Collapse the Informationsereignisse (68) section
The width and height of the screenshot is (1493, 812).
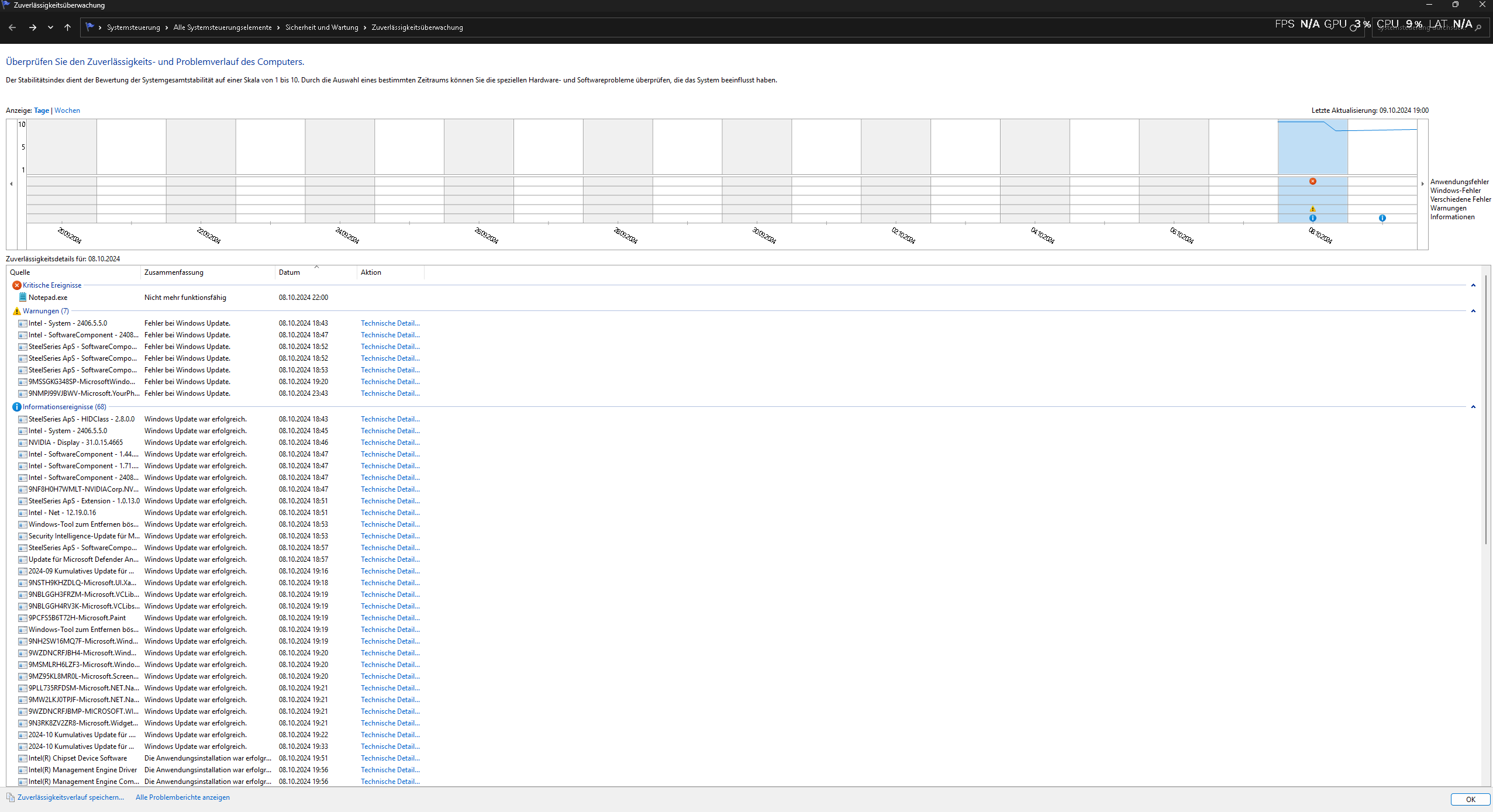click(x=1473, y=407)
